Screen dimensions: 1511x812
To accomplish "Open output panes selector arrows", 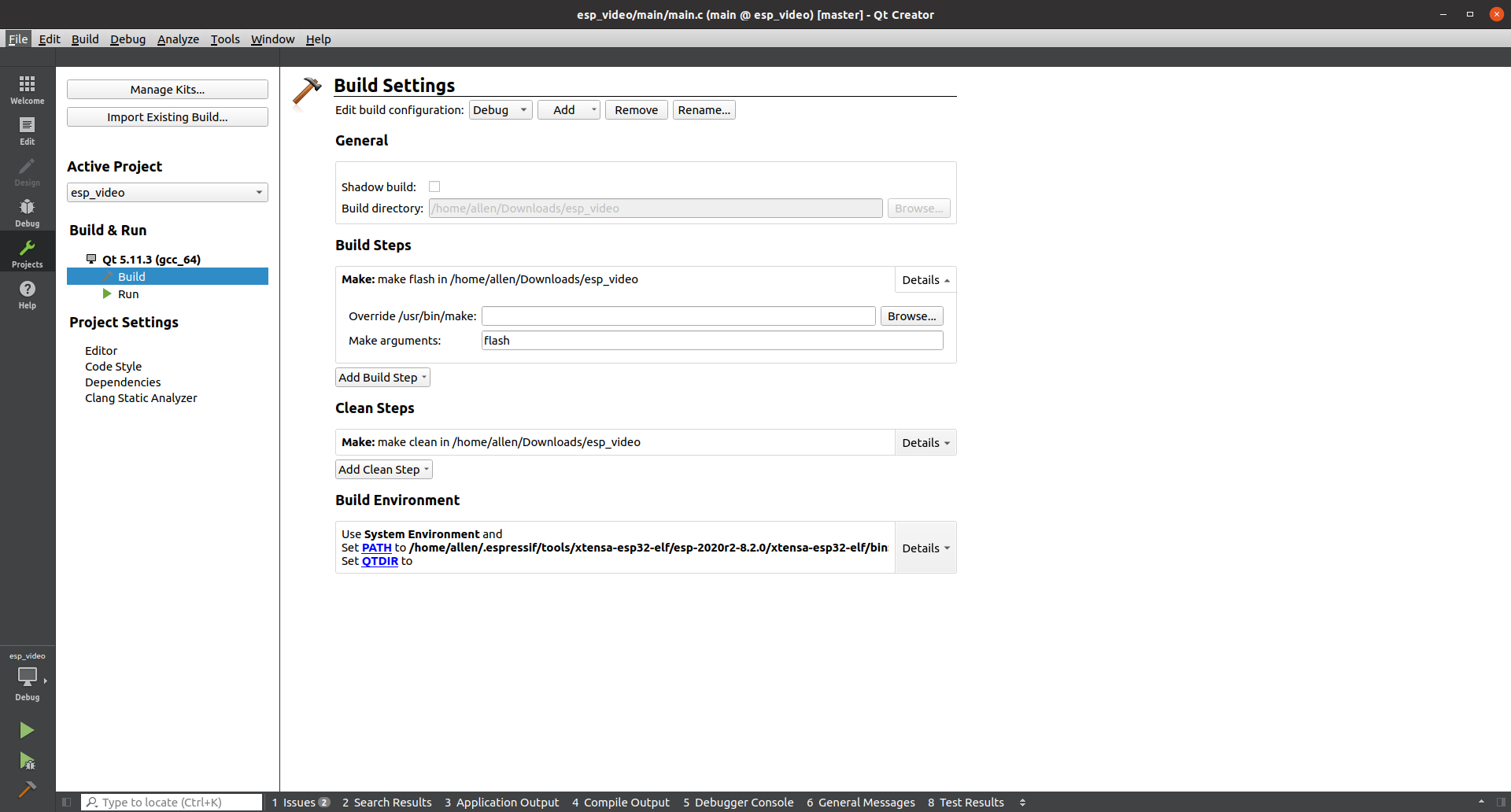I will point(1022,802).
